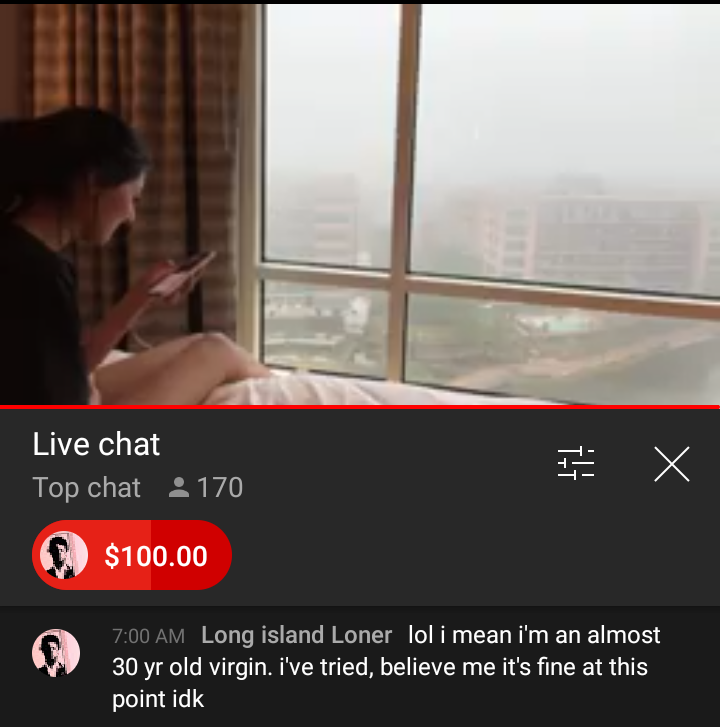Select the chat message text about being almost 30

386,667
